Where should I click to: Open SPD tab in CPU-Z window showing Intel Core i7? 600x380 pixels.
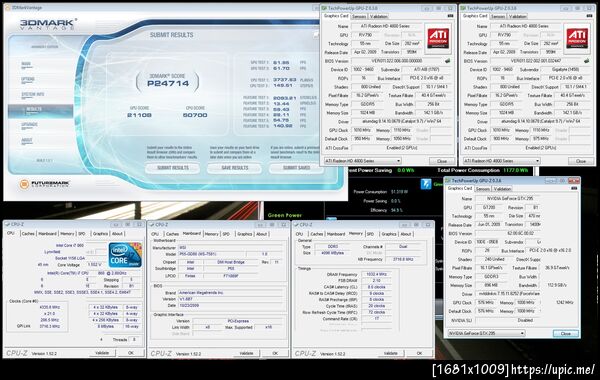click(82, 233)
